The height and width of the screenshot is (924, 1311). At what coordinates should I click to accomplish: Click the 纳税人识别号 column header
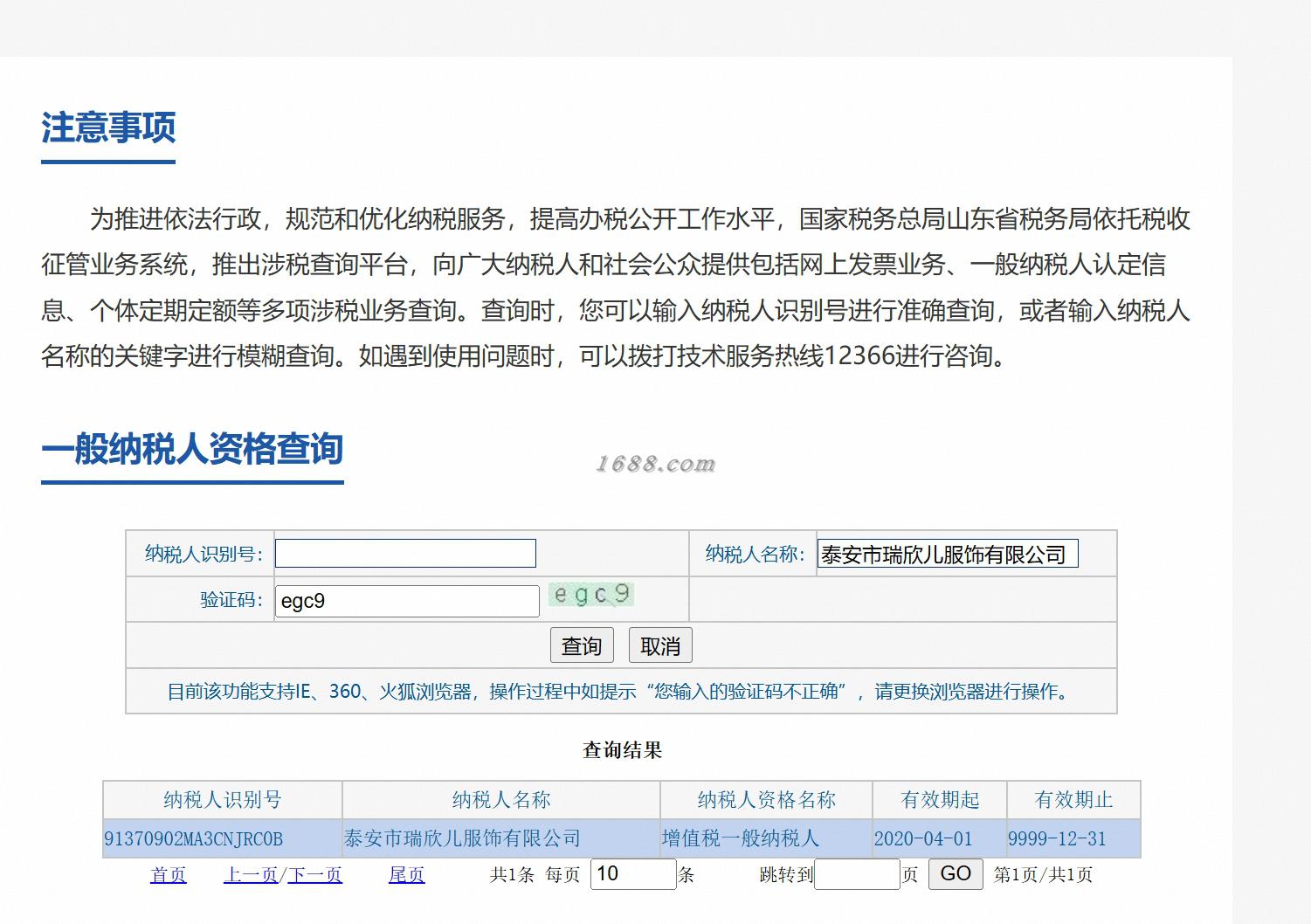point(222,799)
